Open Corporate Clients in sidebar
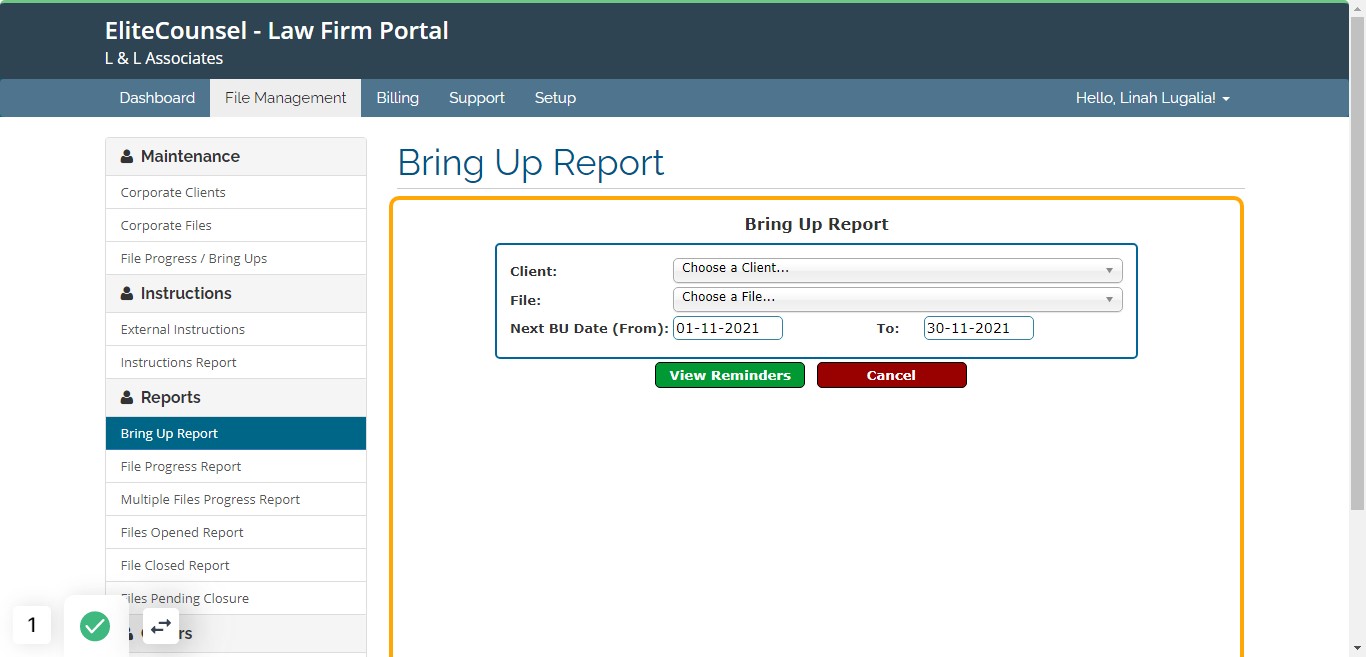This screenshot has height=657, width=1366. coord(236,192)
